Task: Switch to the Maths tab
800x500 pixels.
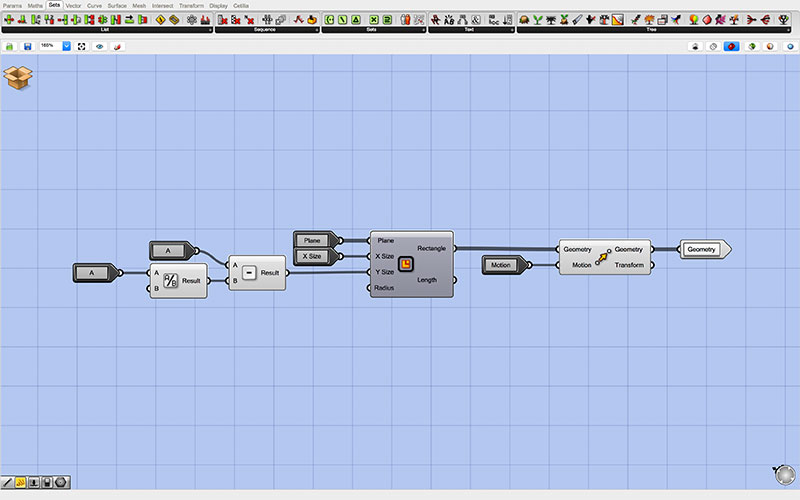Action: [35, 6]
